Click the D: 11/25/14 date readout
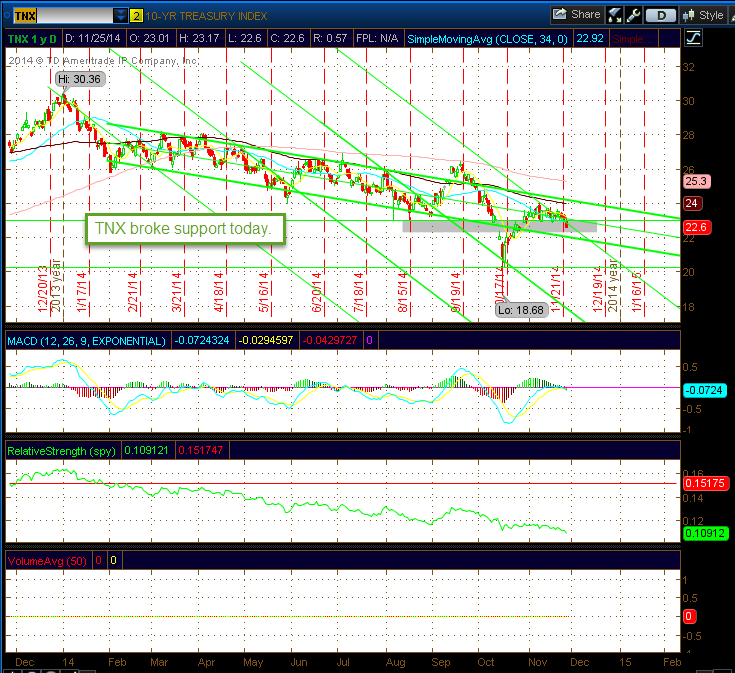Viewport: 735px width, 673px height. [92, 38]
